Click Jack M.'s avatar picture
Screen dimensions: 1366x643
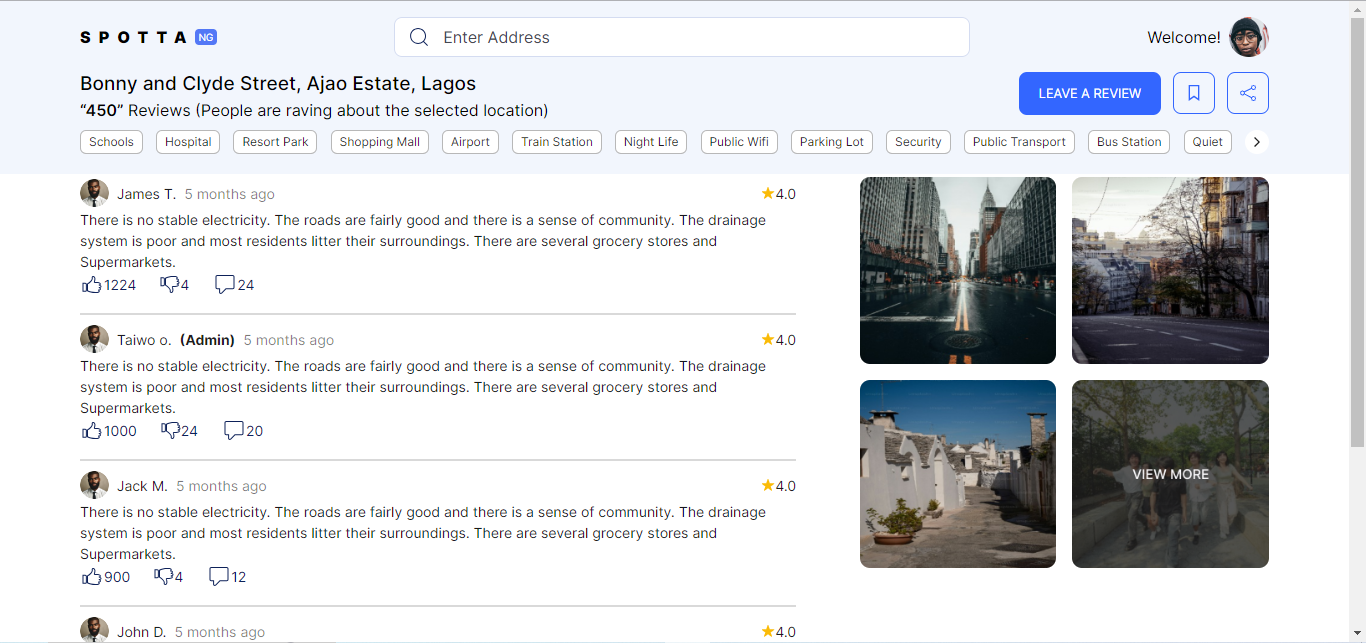coord(94,485)
